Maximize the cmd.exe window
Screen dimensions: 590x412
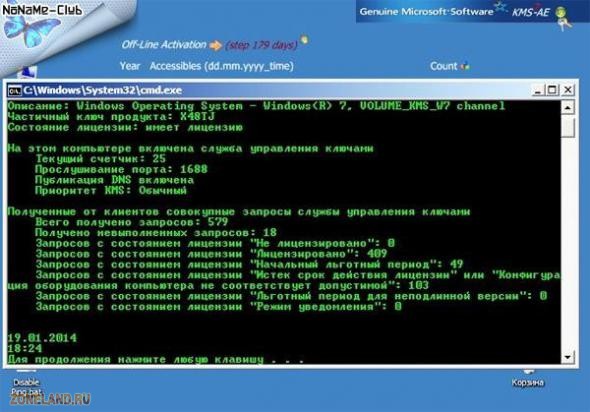(552, 90)
